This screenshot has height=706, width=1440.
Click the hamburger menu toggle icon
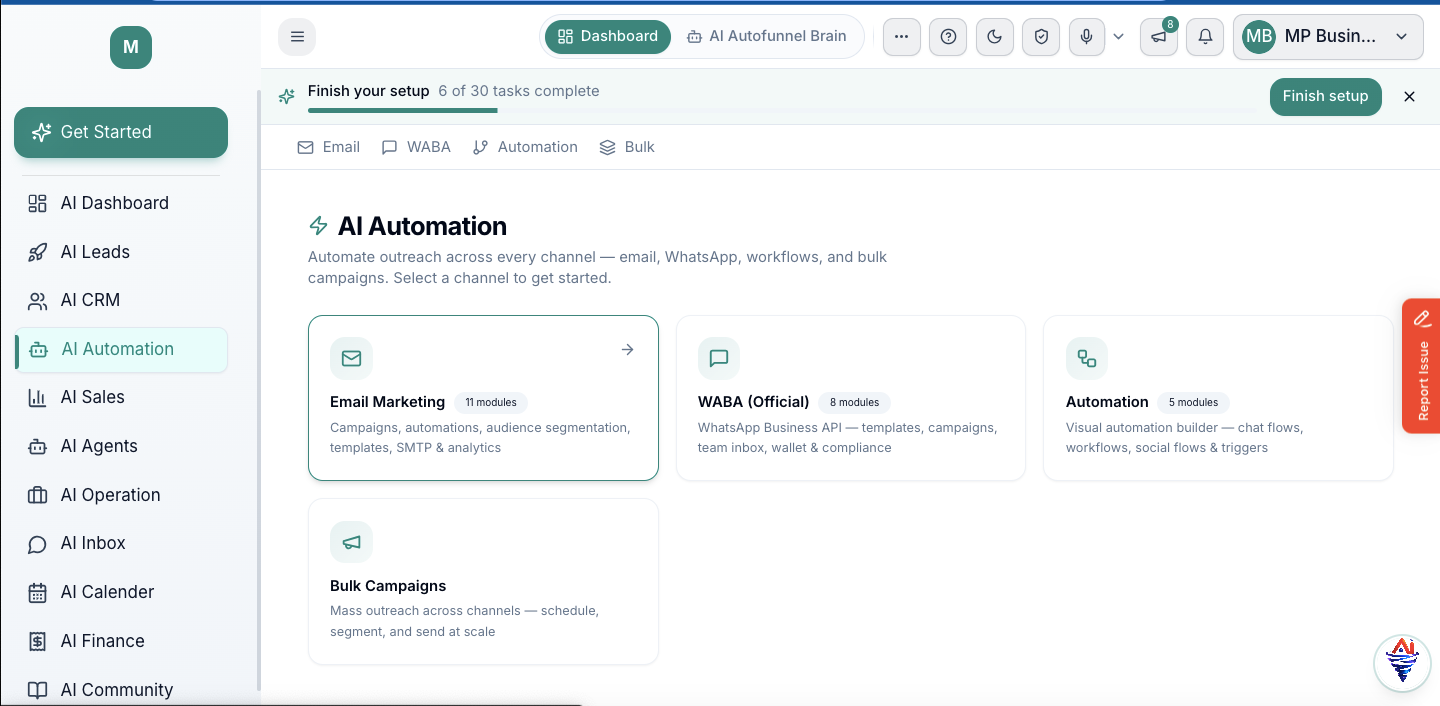coord(297,37)
